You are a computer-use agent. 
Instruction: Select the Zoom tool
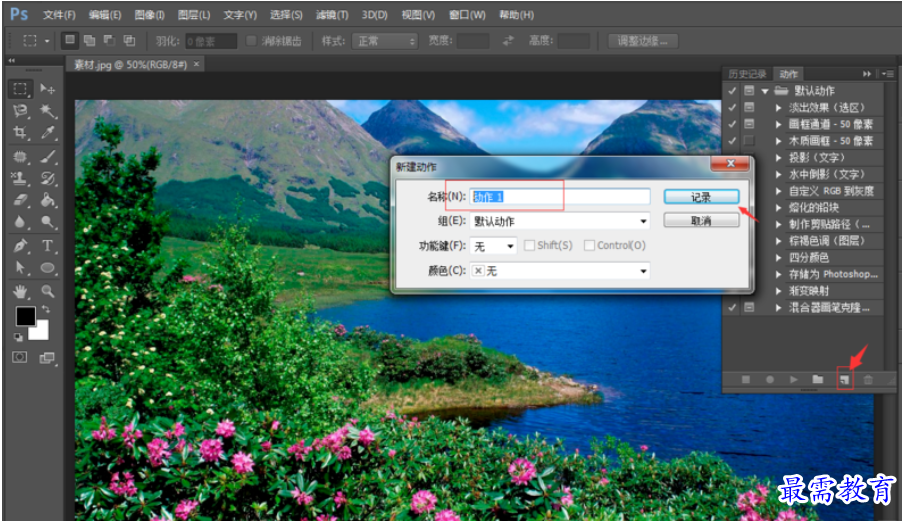point(48,292)
